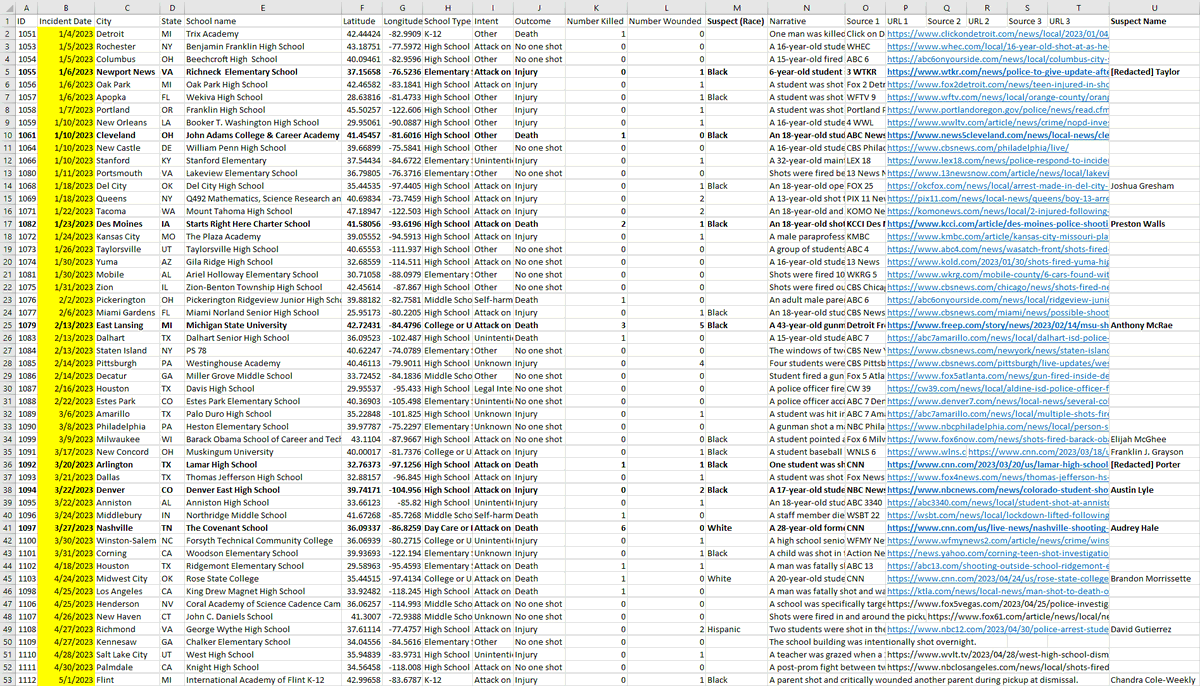The image size is (1200, 686).
Task: Select The Covenant School cell
Action: (263, 529)
